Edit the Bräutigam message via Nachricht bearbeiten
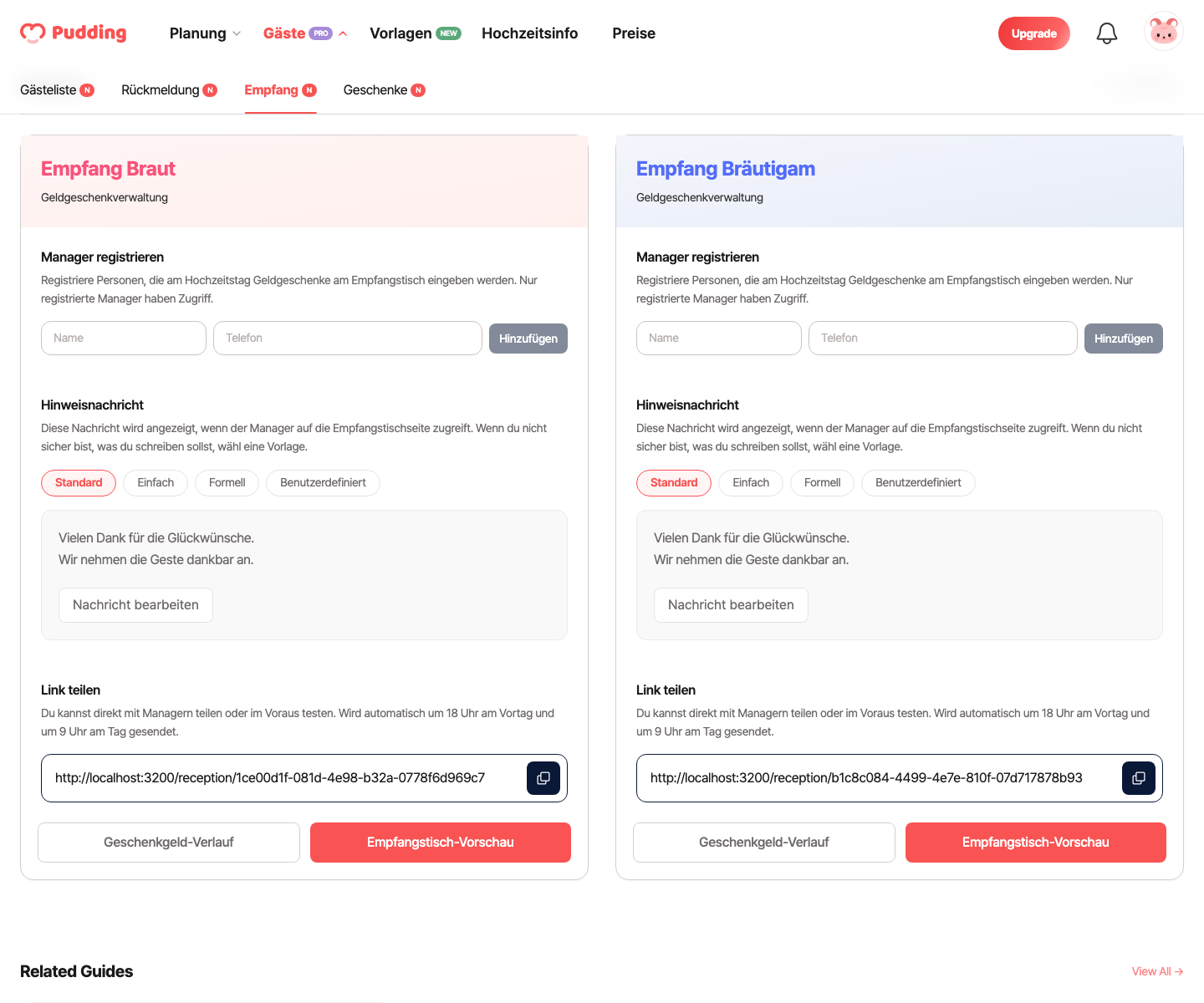This screenshot has height=1003, width=1204. click(x=731, y=605)
